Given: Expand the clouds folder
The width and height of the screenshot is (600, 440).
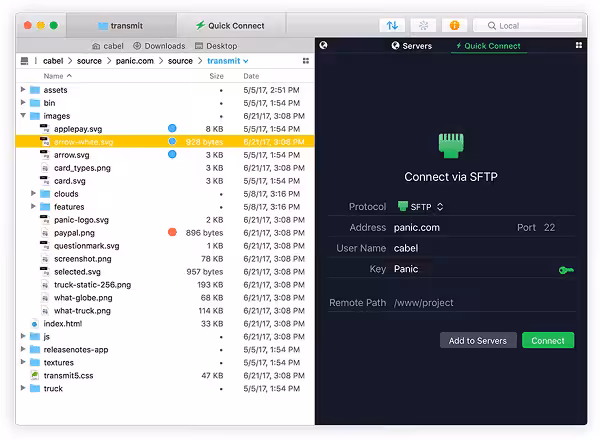Looking at the screenshot, I should pyautogui.click(x=33, y=194).
